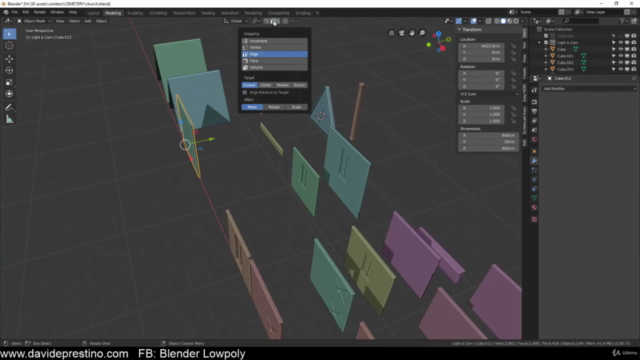Open the Particles properties tab icon

click(534, 170)
